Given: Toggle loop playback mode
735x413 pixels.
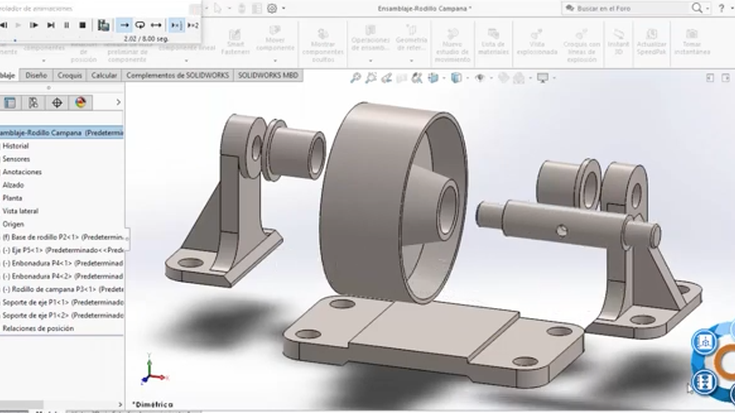Looking at the screenshot, I should tap(140, 25).
